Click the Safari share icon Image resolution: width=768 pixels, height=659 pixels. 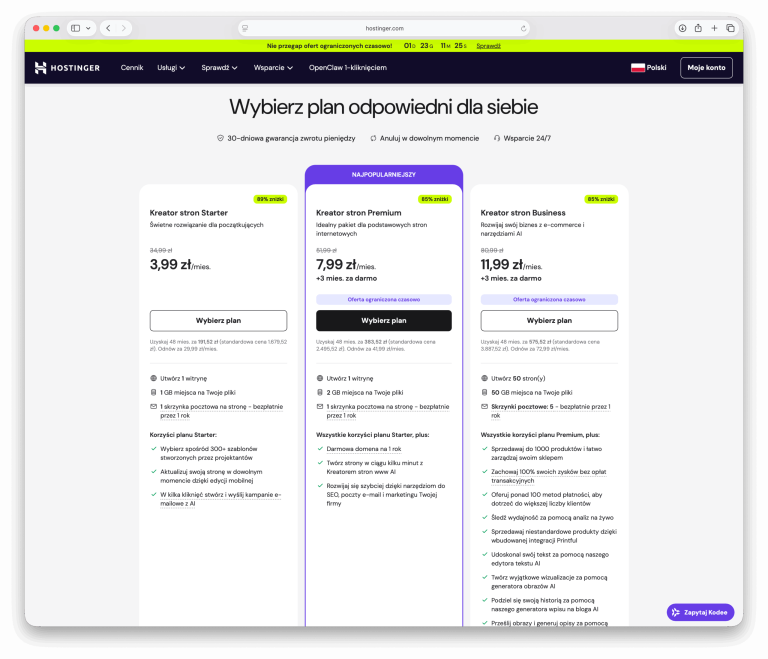pos(698,28)
